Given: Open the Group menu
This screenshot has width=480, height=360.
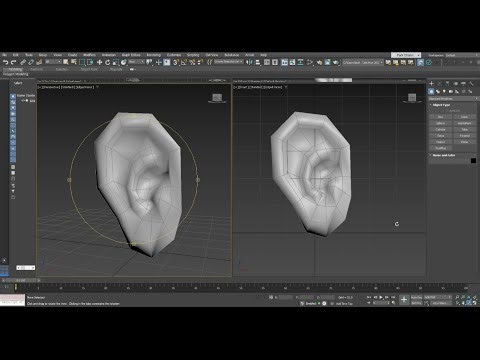Looking at the screenshot, I should pyautogui.click(x=43, y=55).
